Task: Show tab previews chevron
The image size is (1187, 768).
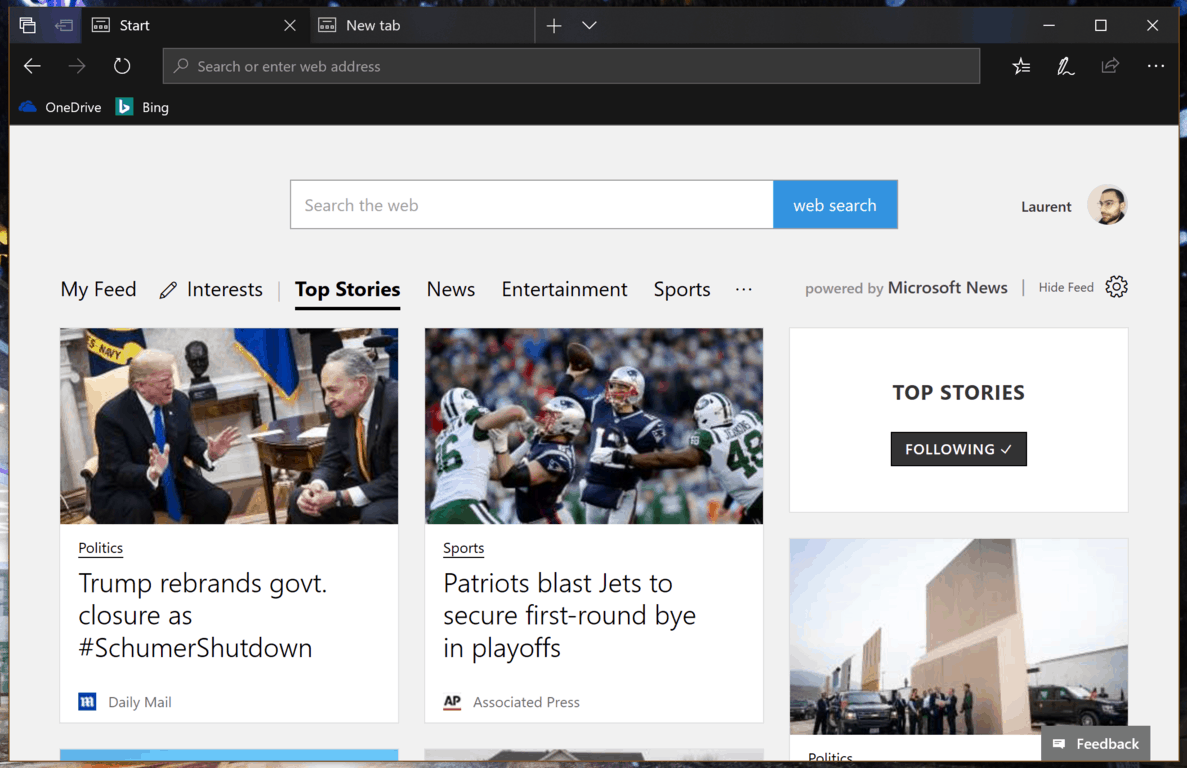Action: pos(590,26)
